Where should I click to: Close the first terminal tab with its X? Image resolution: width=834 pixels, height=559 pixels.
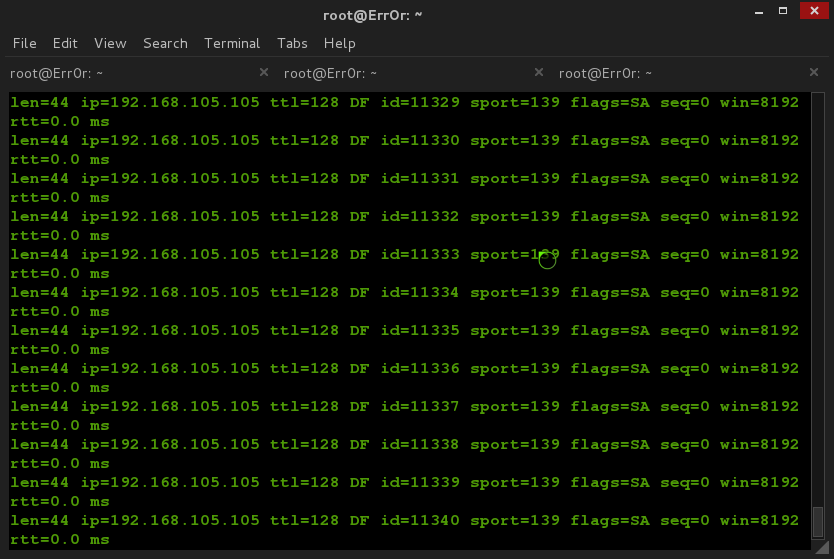264,72
